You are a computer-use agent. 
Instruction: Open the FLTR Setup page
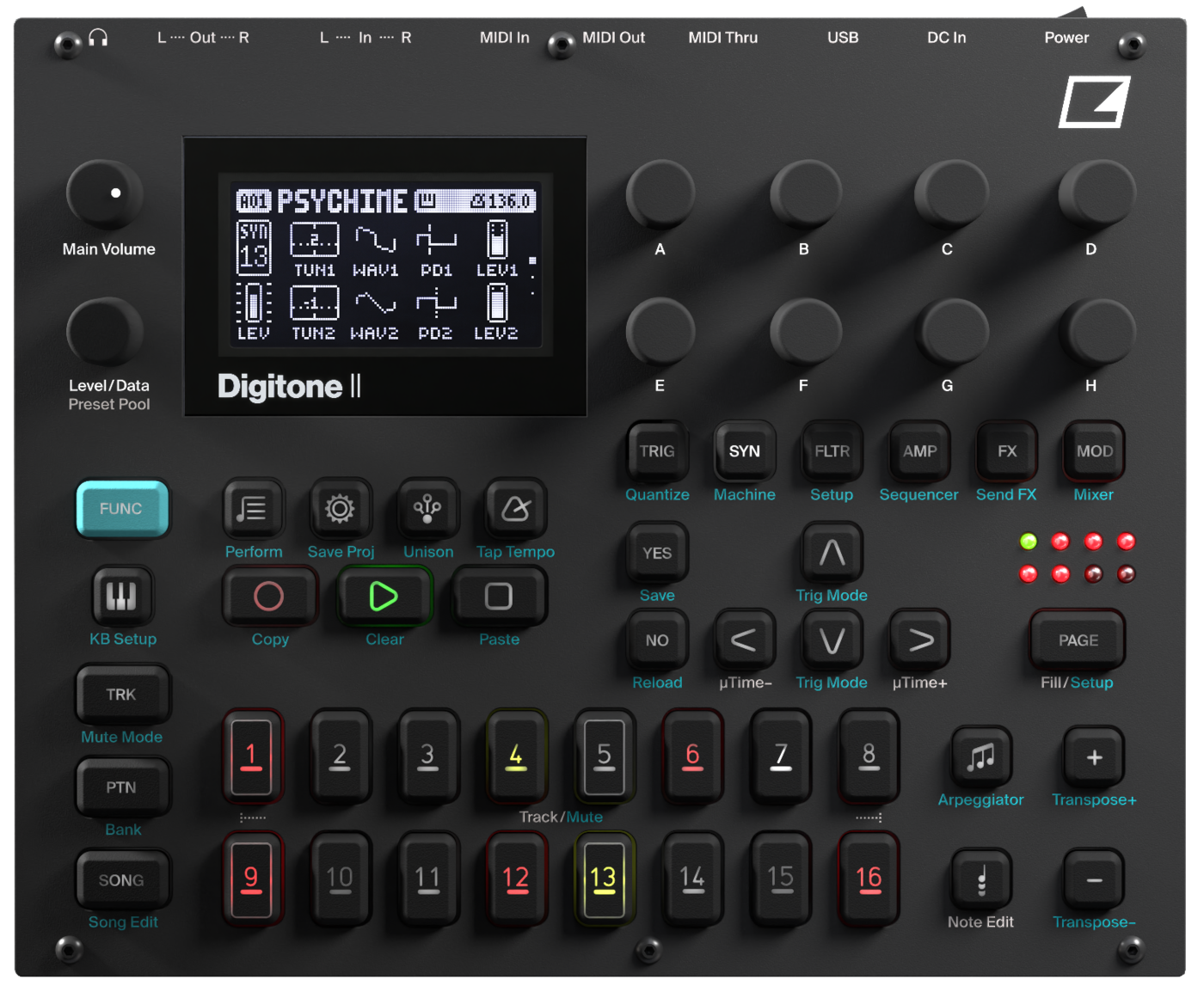(831, 451)
